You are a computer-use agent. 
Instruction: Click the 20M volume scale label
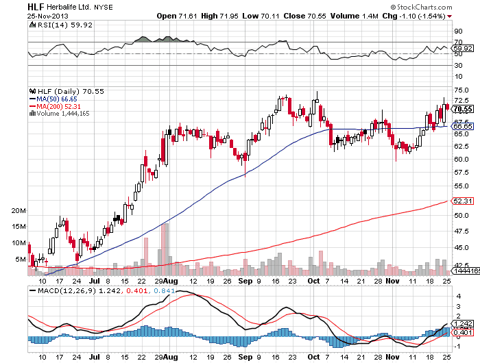point(19,211)
